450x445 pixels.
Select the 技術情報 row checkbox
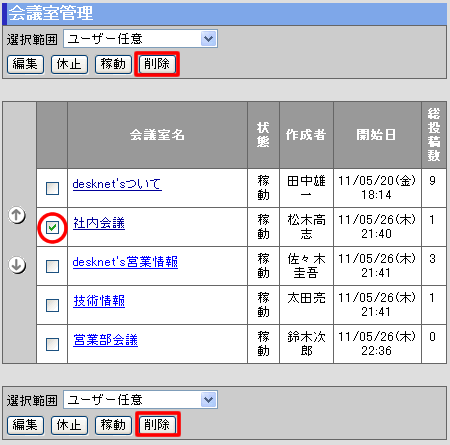[52, 305]
